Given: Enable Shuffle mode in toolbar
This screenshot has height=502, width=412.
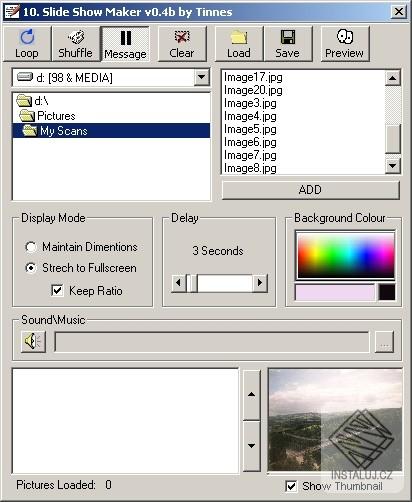Looking at the screenshot, I should point(76,44).
